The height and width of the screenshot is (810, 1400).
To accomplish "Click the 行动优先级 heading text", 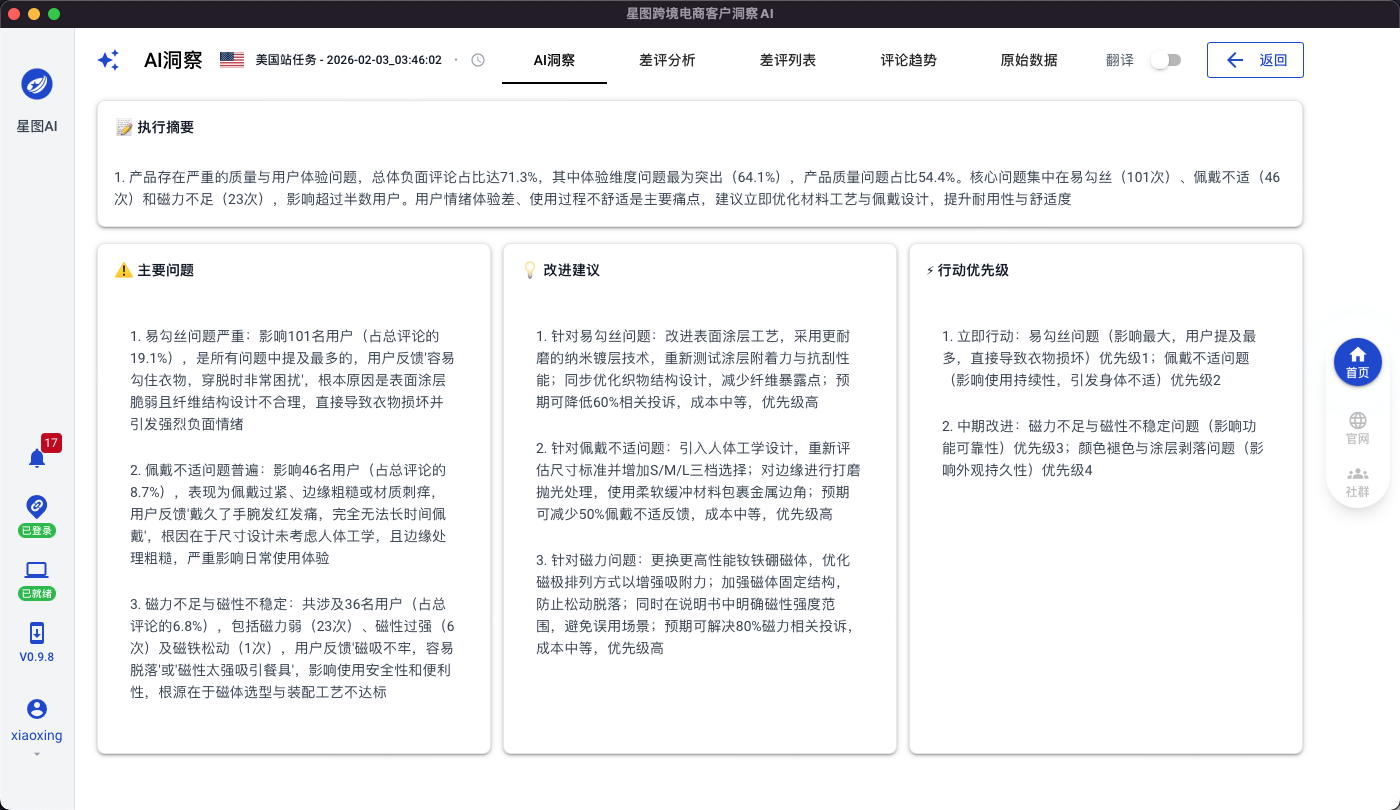I will 973,270.
